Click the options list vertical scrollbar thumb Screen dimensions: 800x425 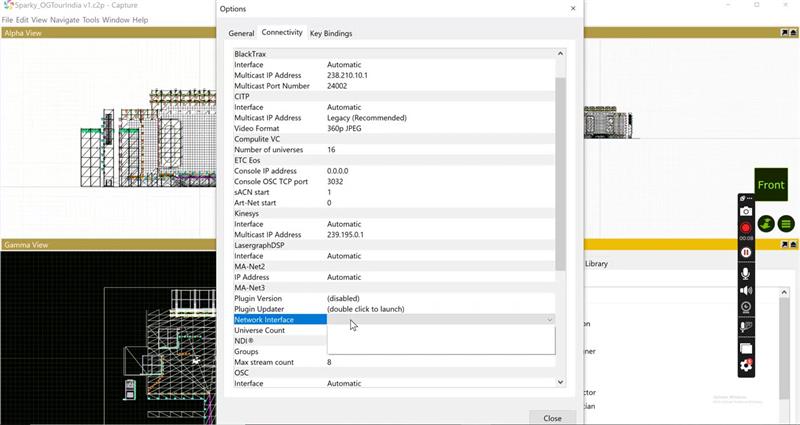pos(560,173)
